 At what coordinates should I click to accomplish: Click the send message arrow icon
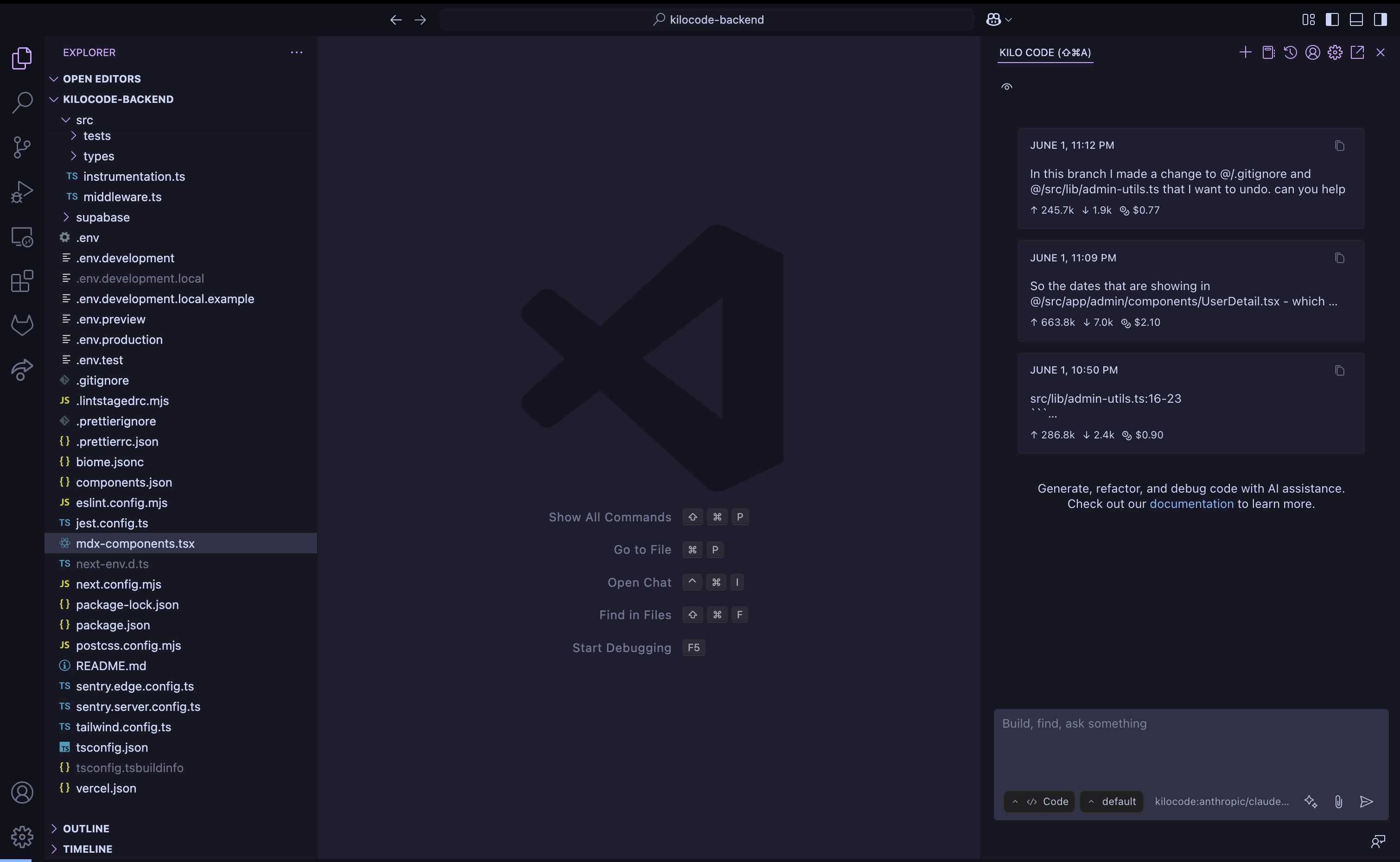(1366, 802)
